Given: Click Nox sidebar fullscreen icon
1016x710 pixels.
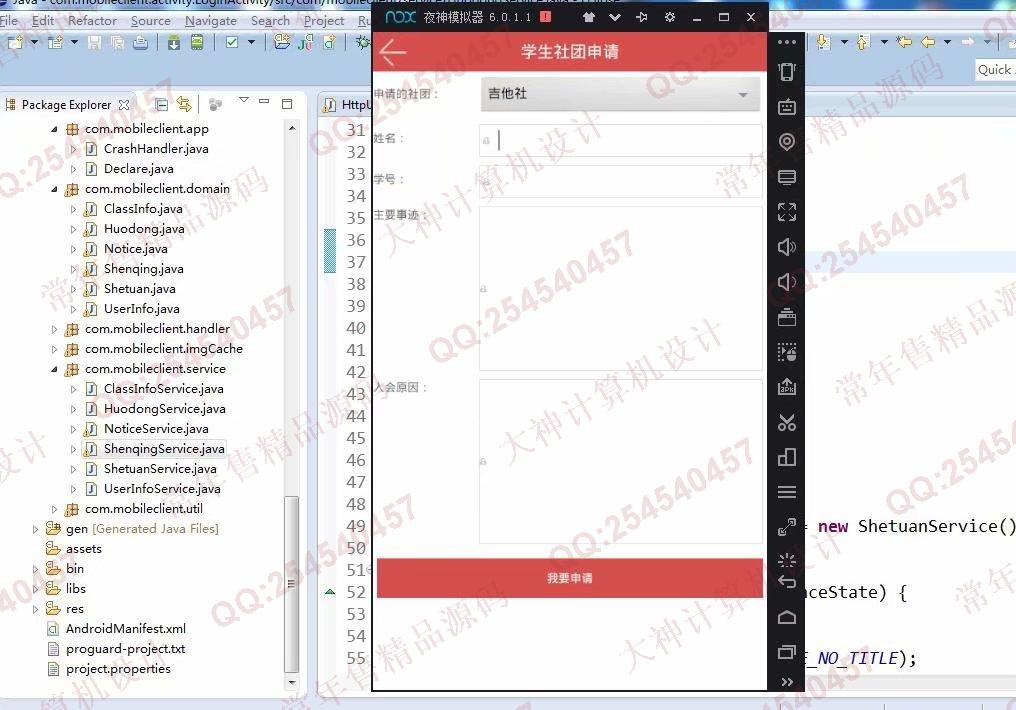Looking at the screenshot, I should (x=787, y=212).
